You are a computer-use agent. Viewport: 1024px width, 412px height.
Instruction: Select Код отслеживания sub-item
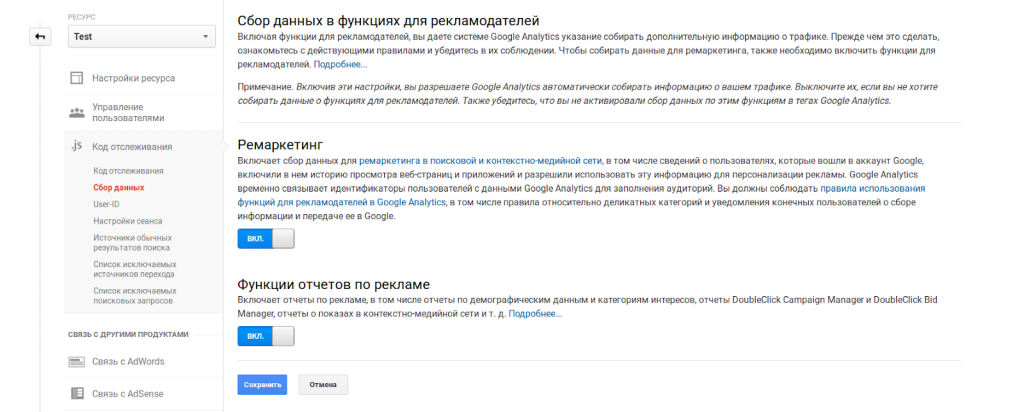[128, 171]
